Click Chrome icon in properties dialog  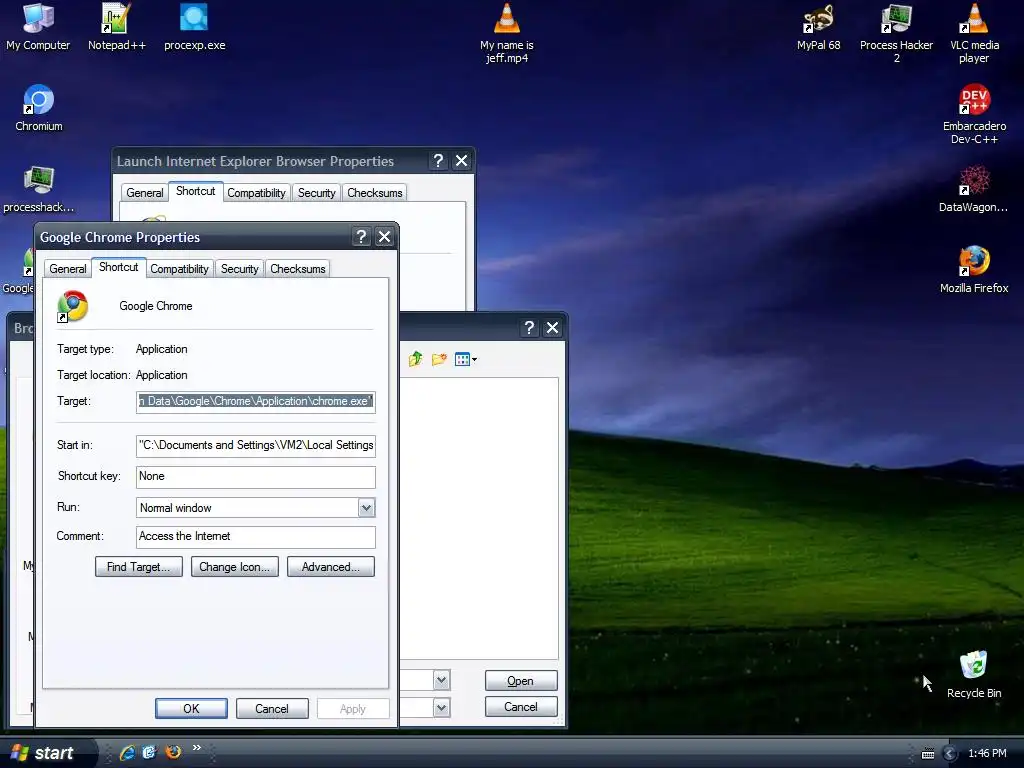(x=72, y=306)
